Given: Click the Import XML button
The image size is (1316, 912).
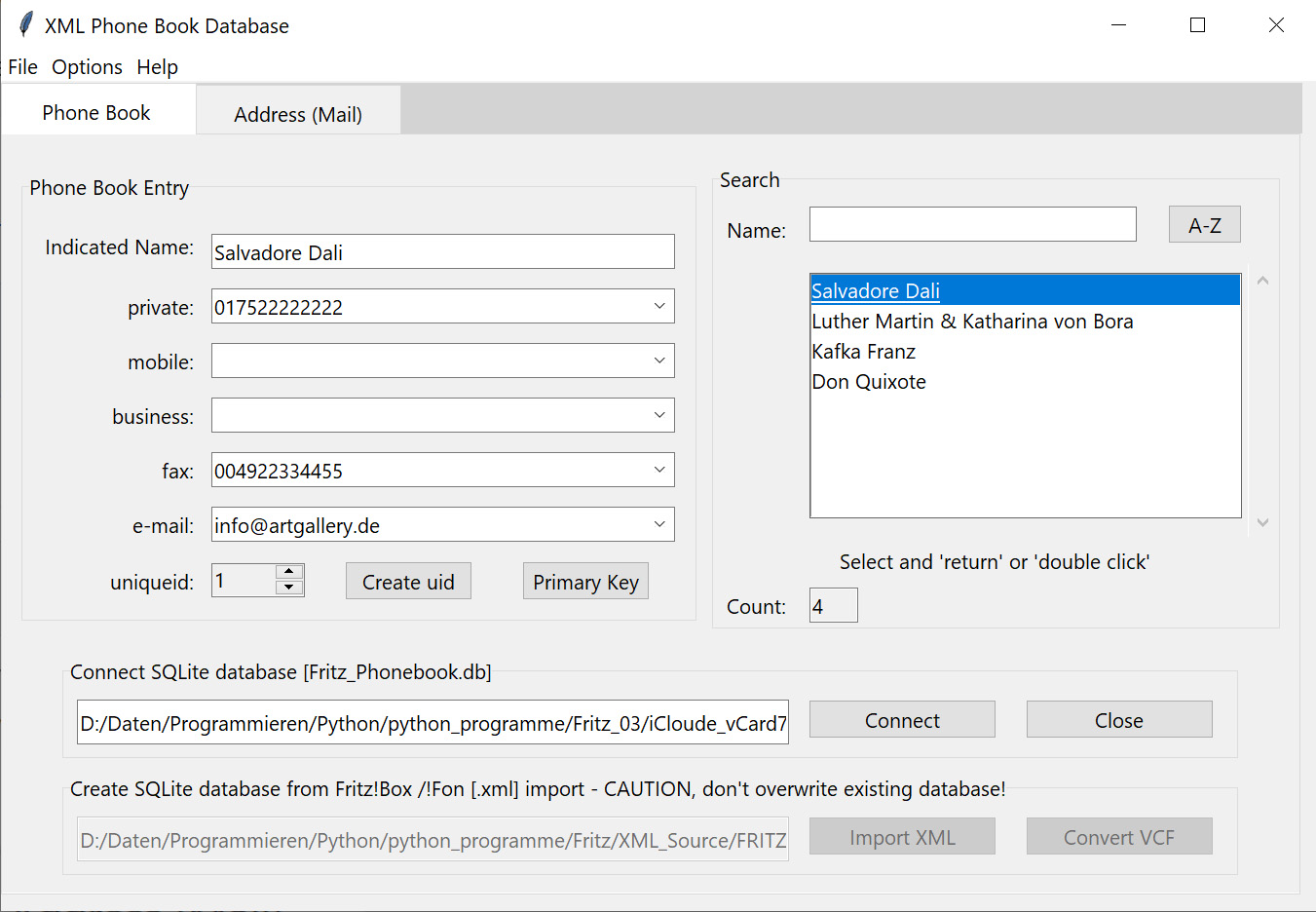Looking at the screenshot, I should [x=902, y=837].
